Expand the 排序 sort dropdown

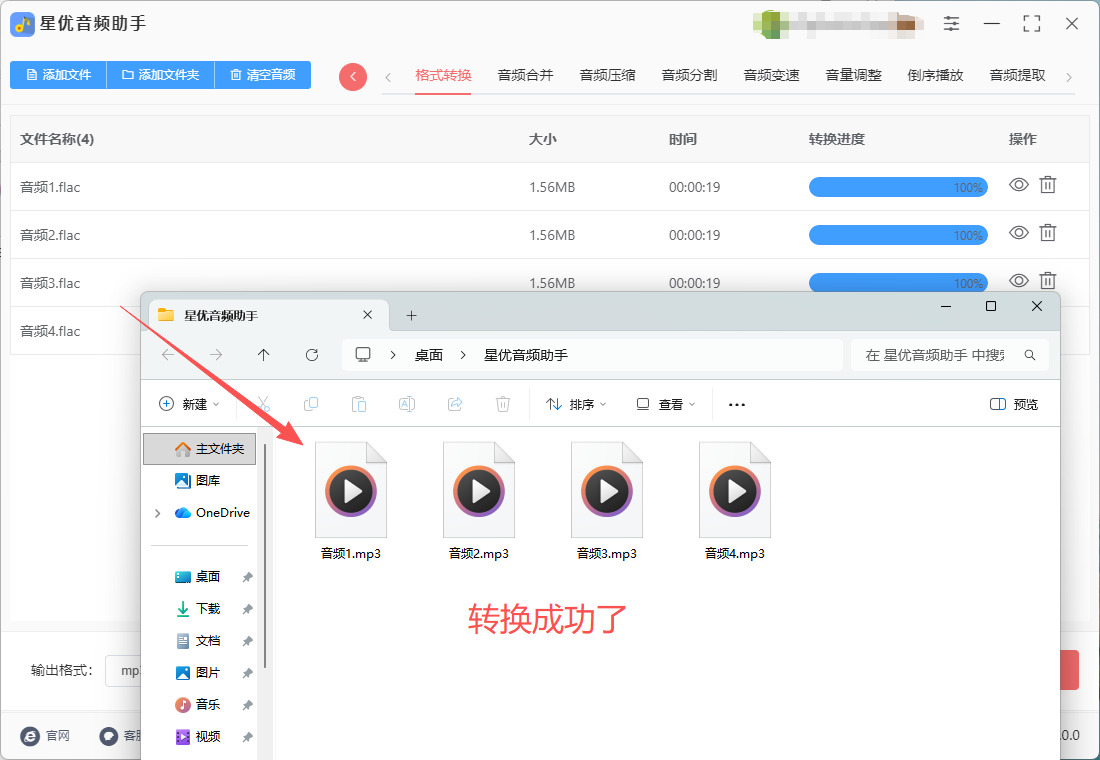tap(575, 405)
